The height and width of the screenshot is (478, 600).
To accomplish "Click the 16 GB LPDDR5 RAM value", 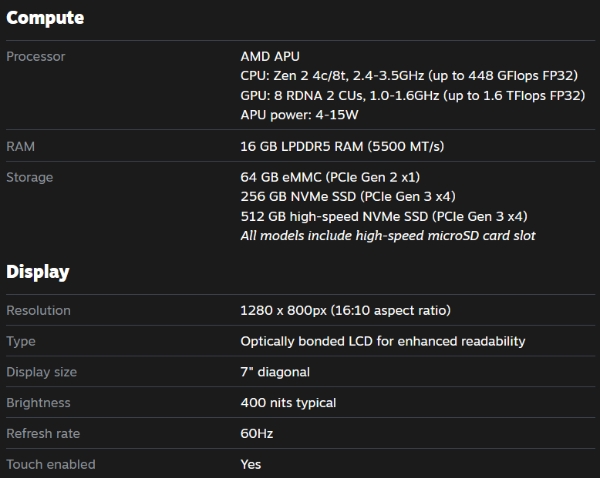I will [x=342, y=147].
